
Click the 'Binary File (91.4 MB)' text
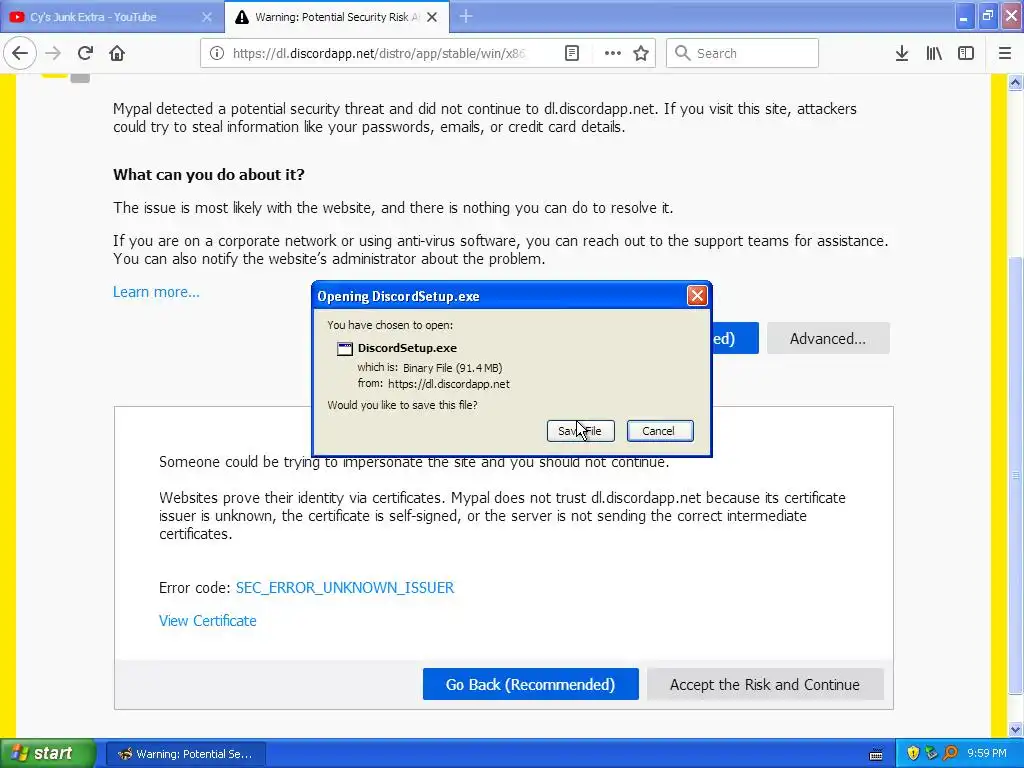pyautogui.click(x=453, y=368)
